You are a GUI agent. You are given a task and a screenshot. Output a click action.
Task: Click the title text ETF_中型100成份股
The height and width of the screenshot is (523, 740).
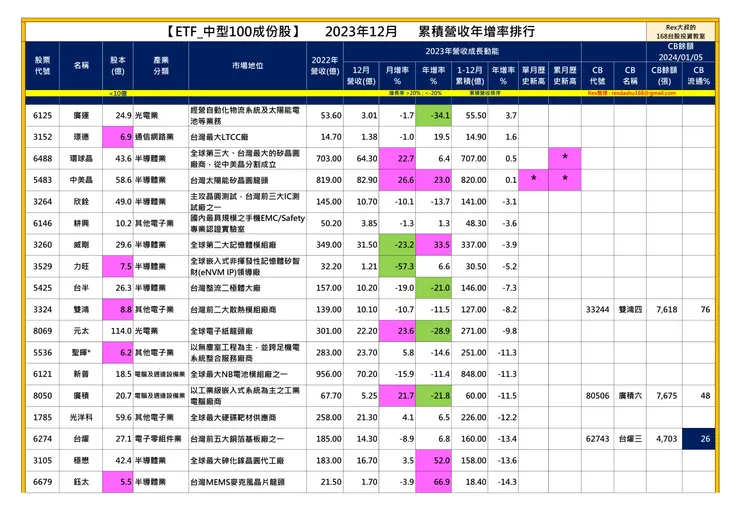click(x=233, y=32)
